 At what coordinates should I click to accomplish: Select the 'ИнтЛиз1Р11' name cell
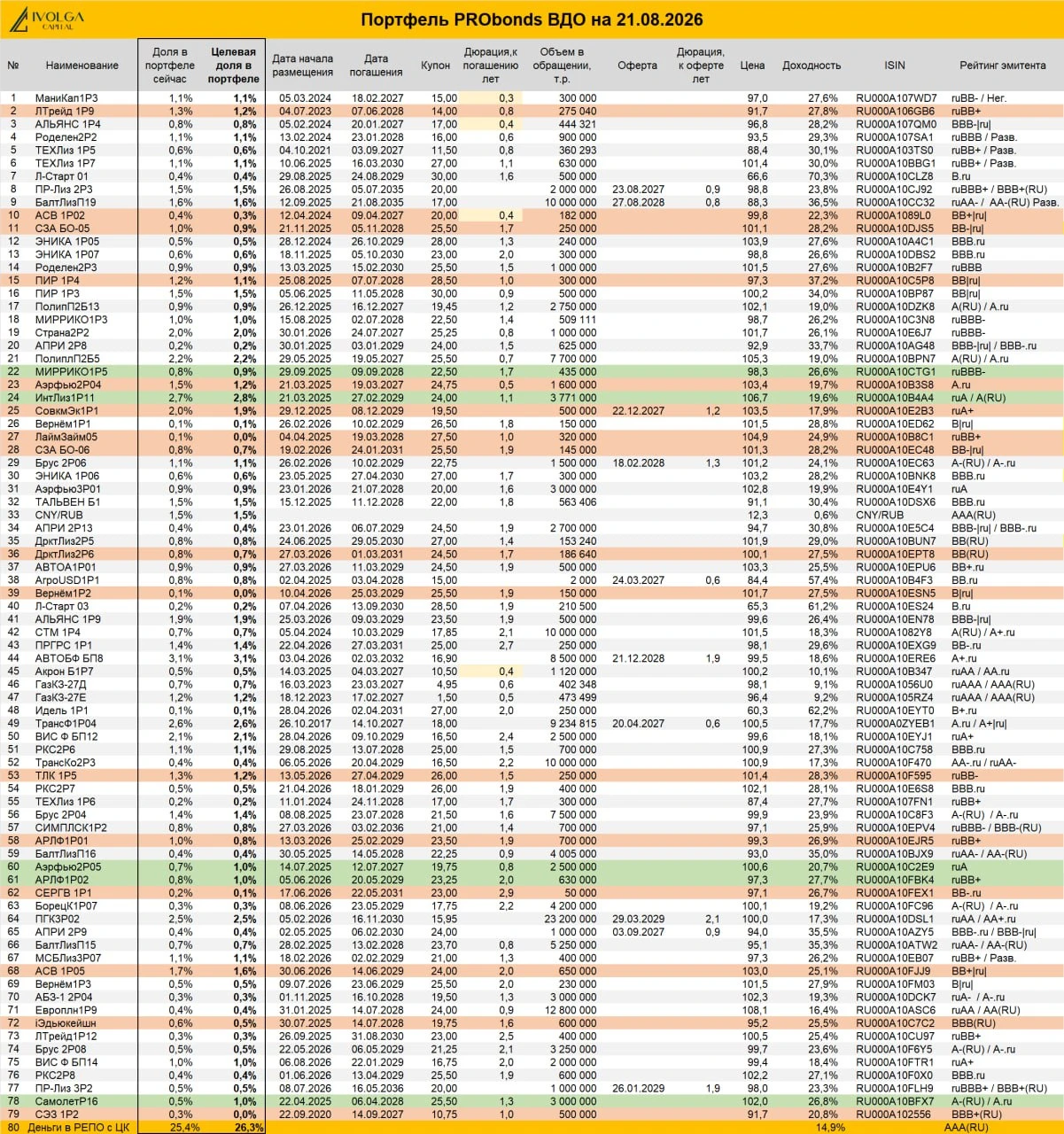[65, 398]
